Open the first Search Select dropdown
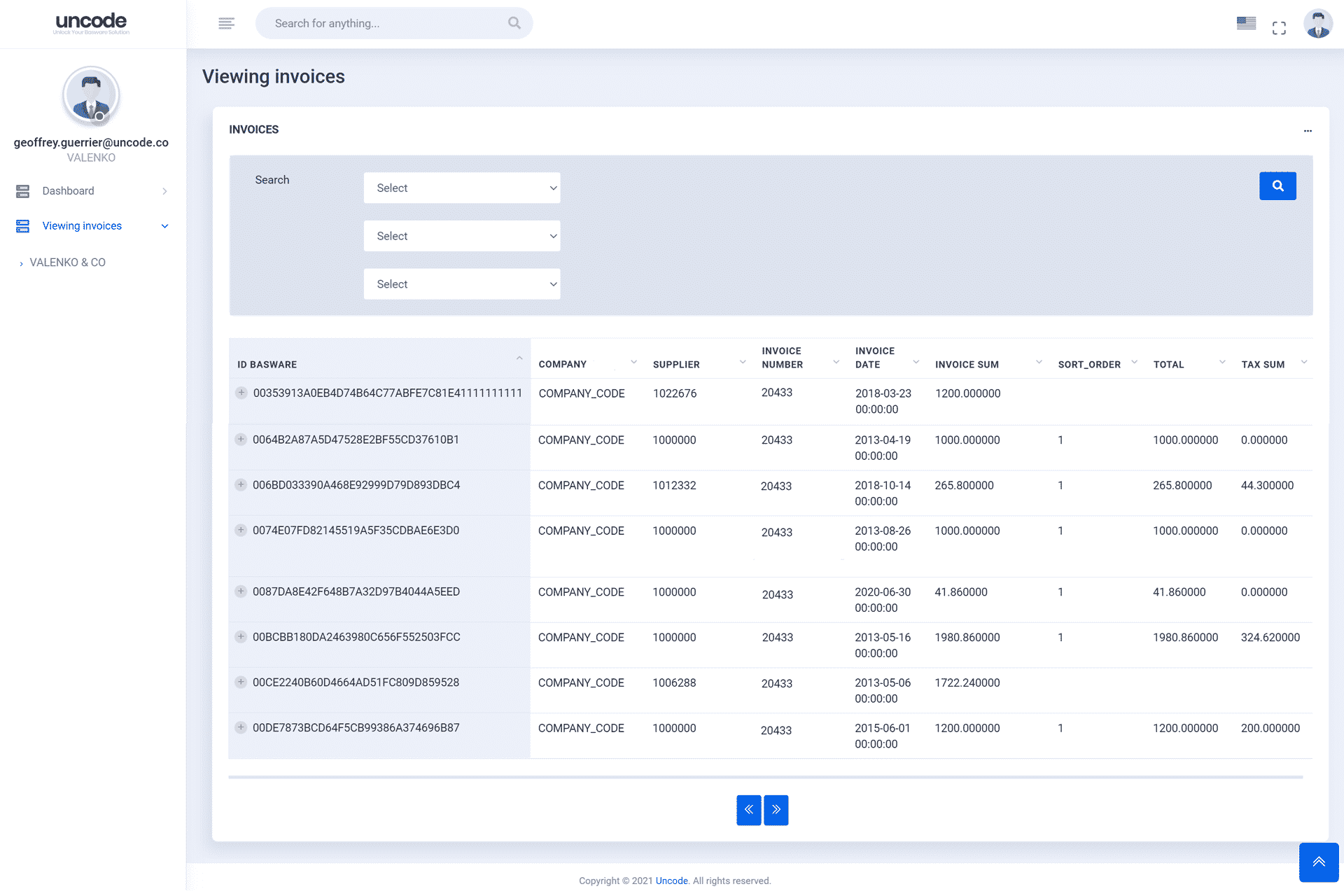Screen dimensions: 1344x896 (463, 188)
